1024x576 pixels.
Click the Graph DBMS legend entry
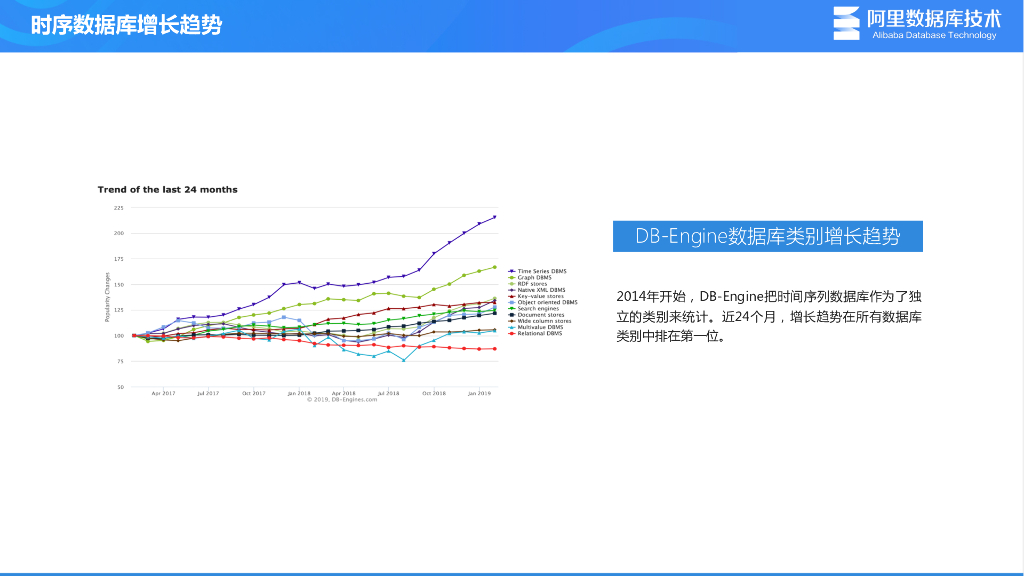[x=534, y=278]
